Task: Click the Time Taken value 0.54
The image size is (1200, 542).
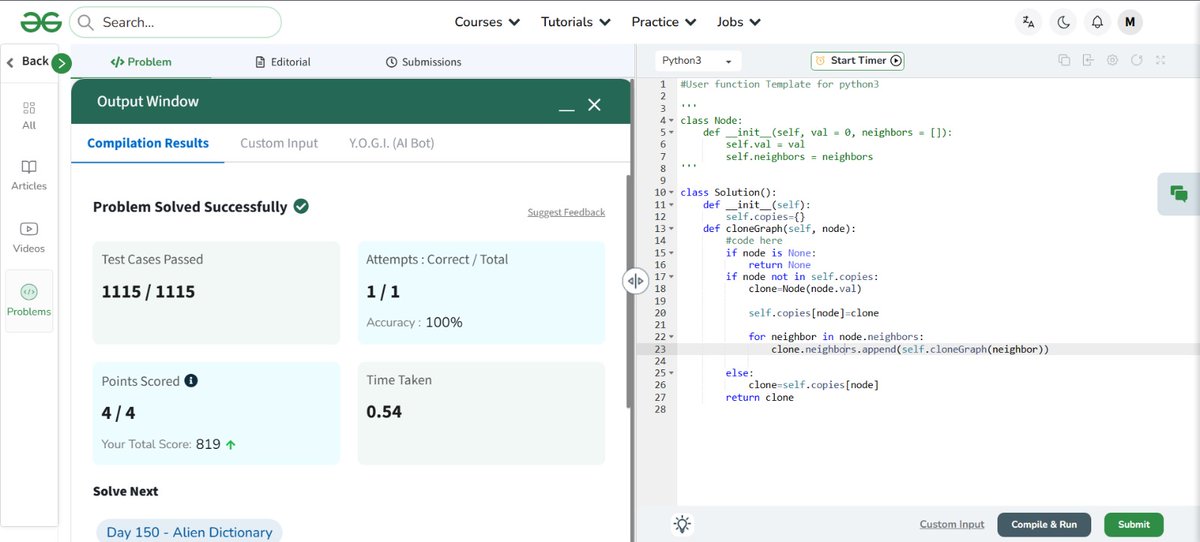Action: (x=384, y=412)
